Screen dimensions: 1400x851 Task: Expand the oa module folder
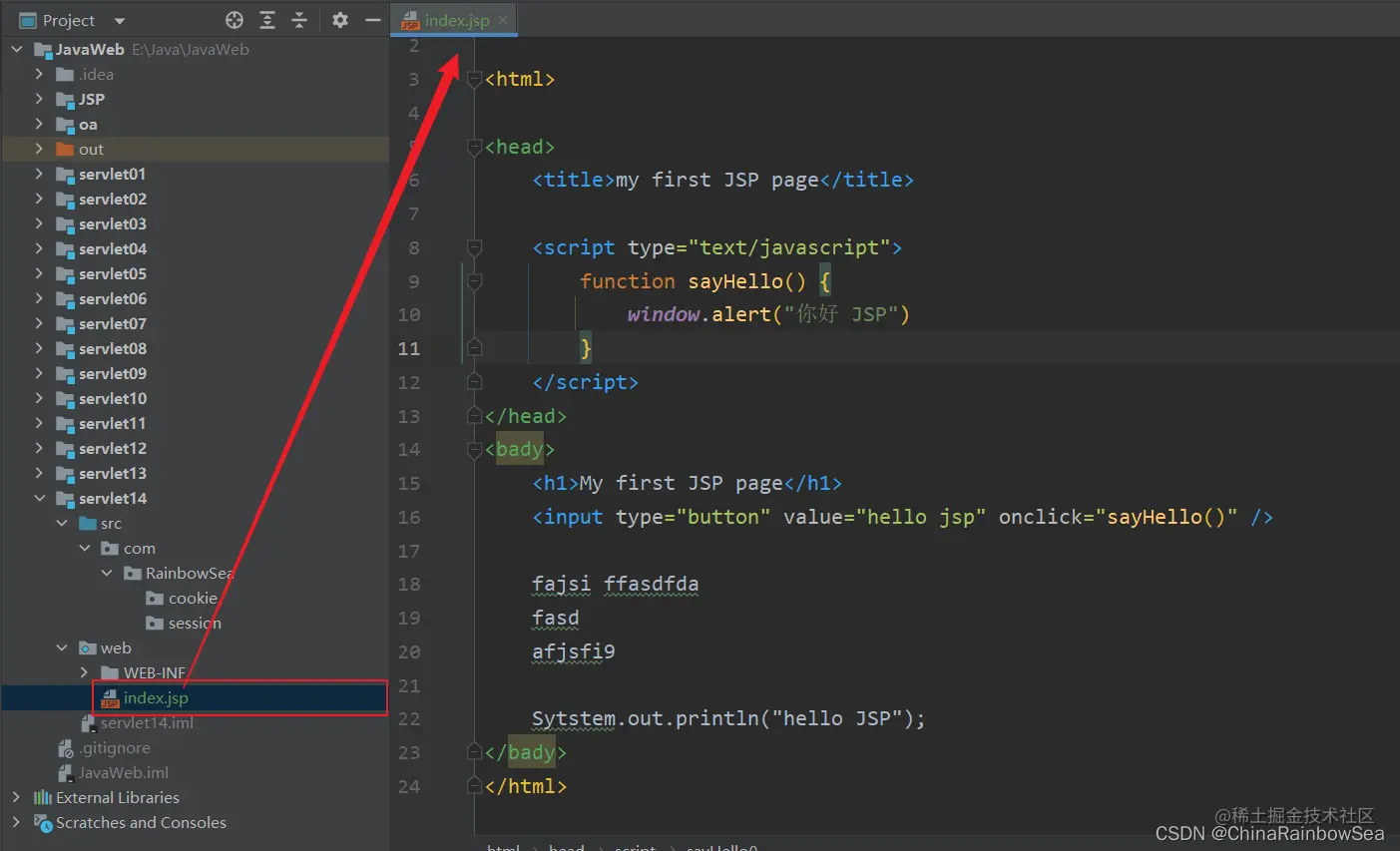pos(39,124)
